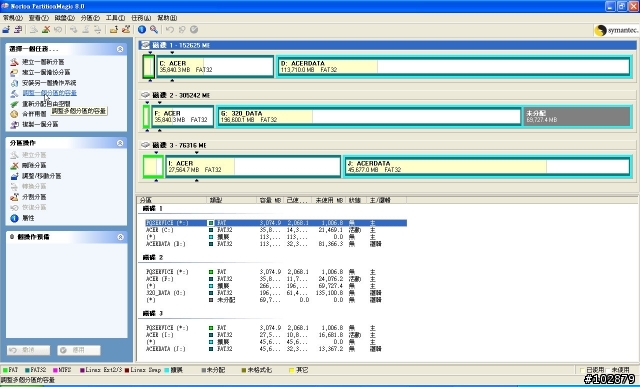Click the magnifying glass toolbar icon
The height and width of the screenshot is (387, 640).
[154, 29]
